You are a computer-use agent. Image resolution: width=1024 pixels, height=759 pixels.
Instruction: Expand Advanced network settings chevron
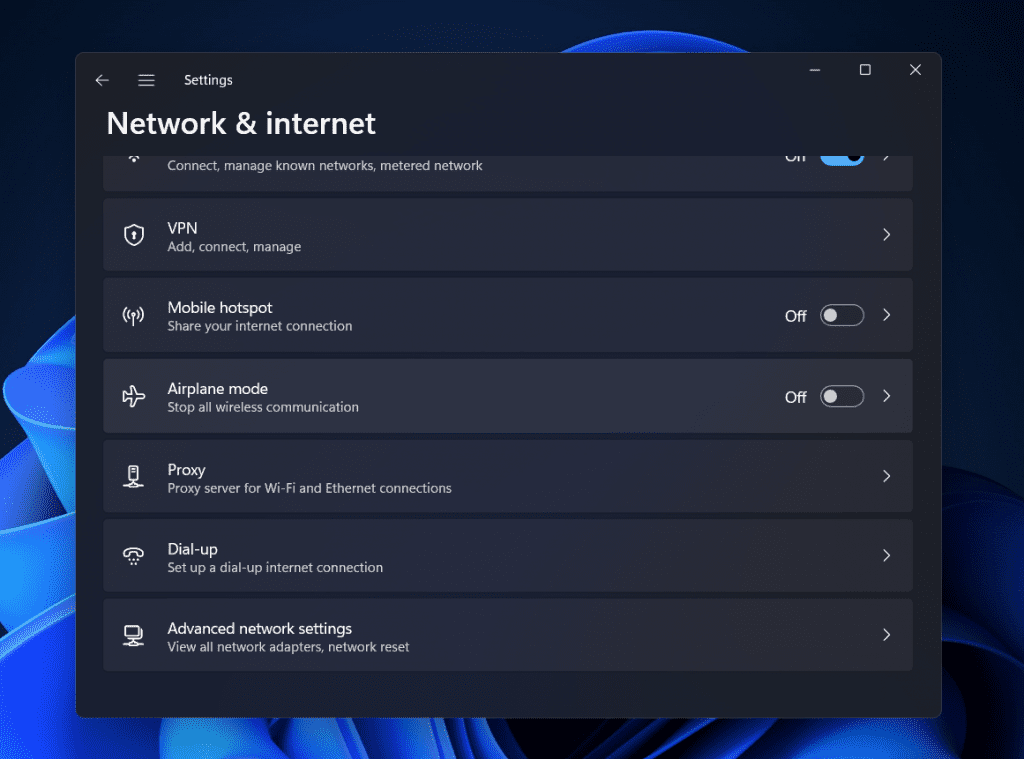(x=886, y=635)
